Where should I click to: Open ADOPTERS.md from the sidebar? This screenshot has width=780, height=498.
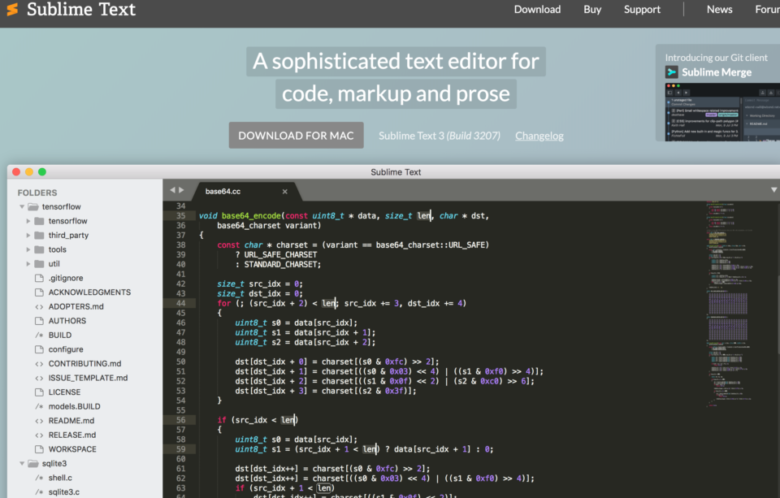click(76, 307)
